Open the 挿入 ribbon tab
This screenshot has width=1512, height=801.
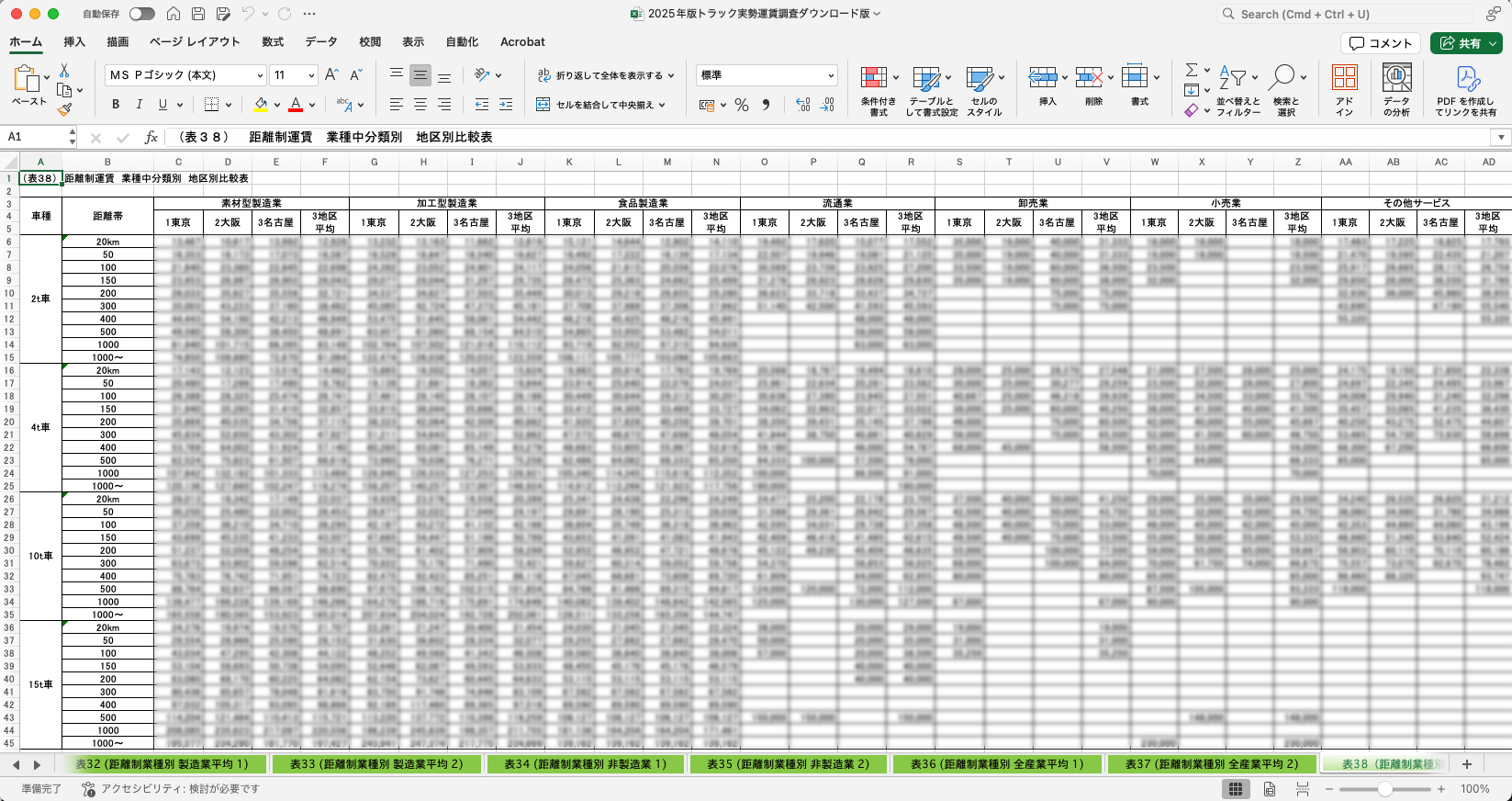[74, 42]
